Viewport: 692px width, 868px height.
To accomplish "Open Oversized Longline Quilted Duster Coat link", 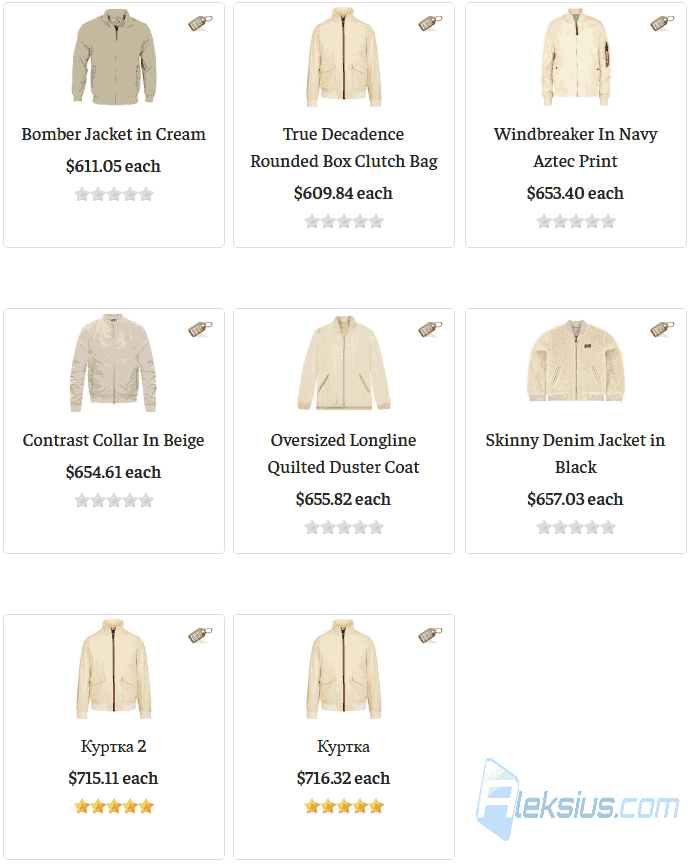I will pyautogui.click(x=344, y=454).
